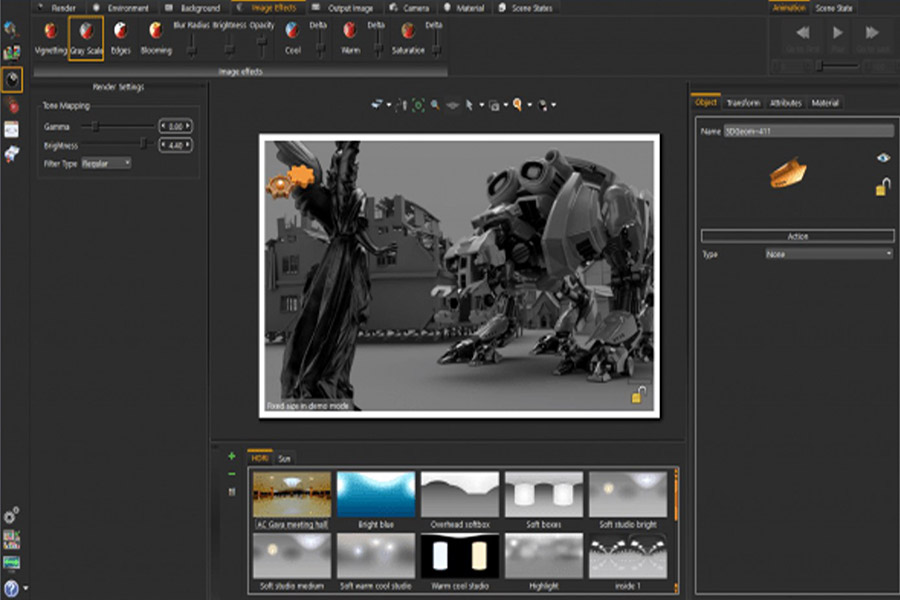The image size is (900, 600).
Task: Apply the Edges image effect
Action: pos(120,32)
